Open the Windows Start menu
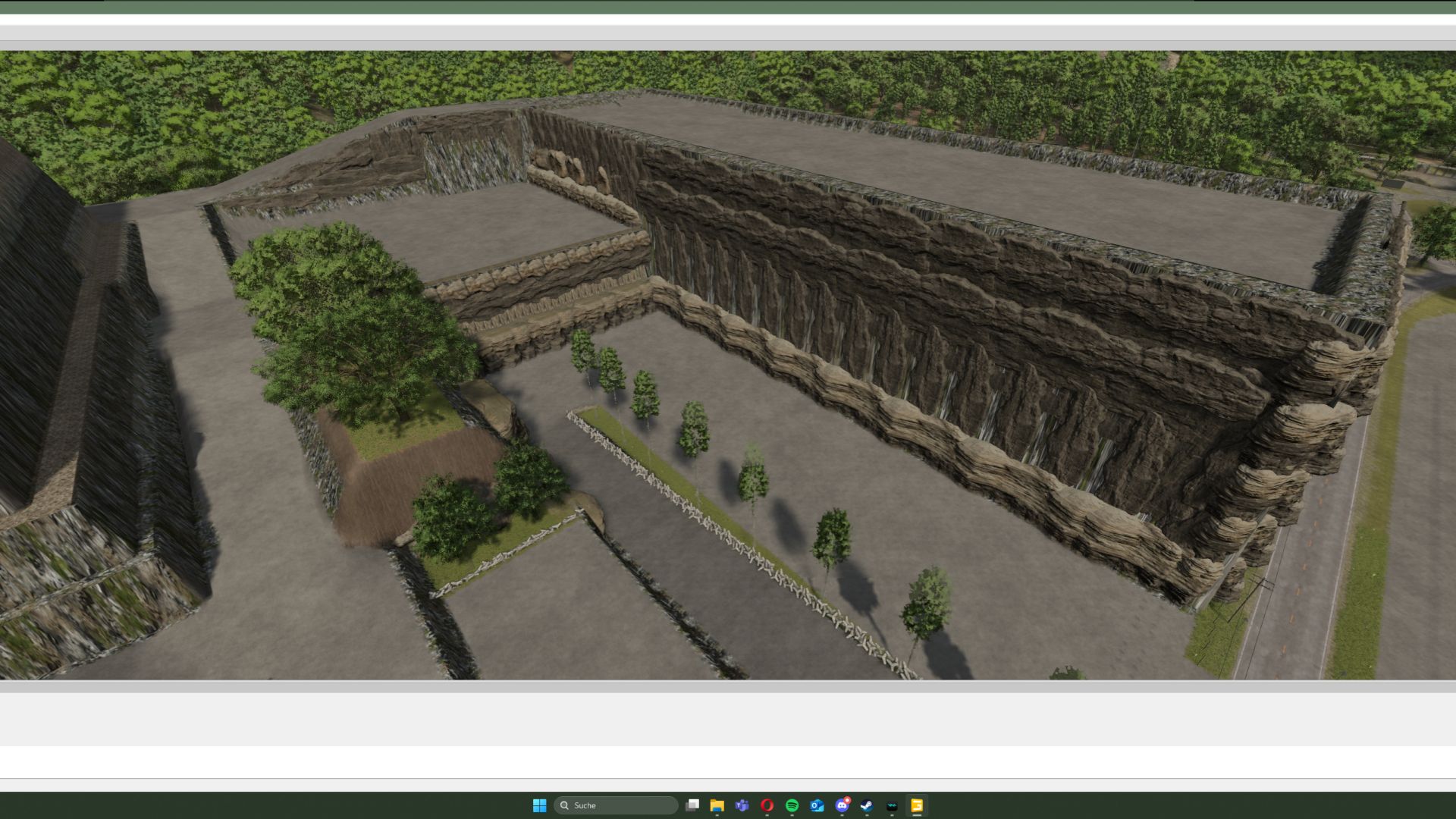Screen dimensions: 1456x819 (x=539, y=805)
